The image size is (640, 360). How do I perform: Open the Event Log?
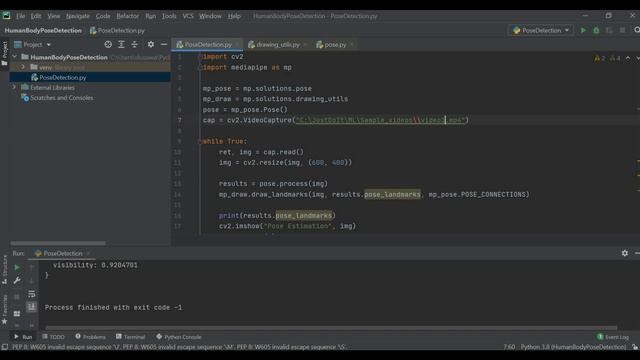[x=613, y=337]
